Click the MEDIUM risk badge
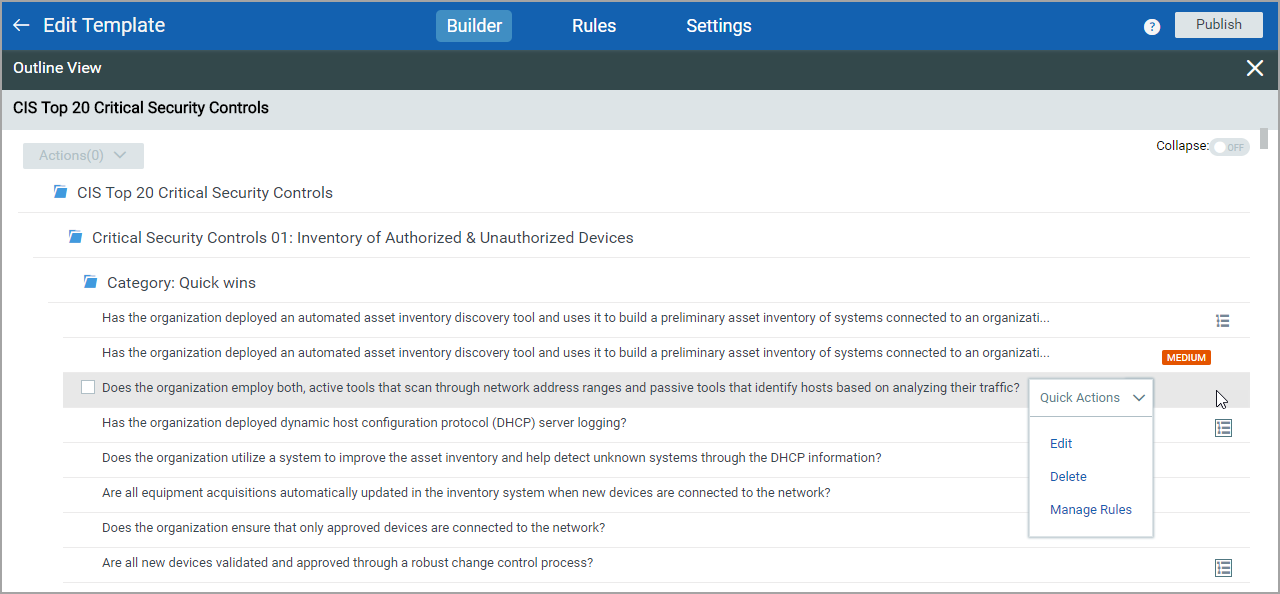1280x594 pixels. [1186, 358]
